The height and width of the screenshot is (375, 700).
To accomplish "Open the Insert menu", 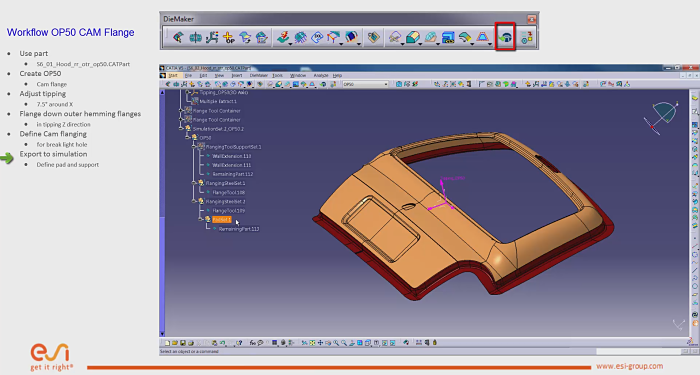I will tap(237, 75).
